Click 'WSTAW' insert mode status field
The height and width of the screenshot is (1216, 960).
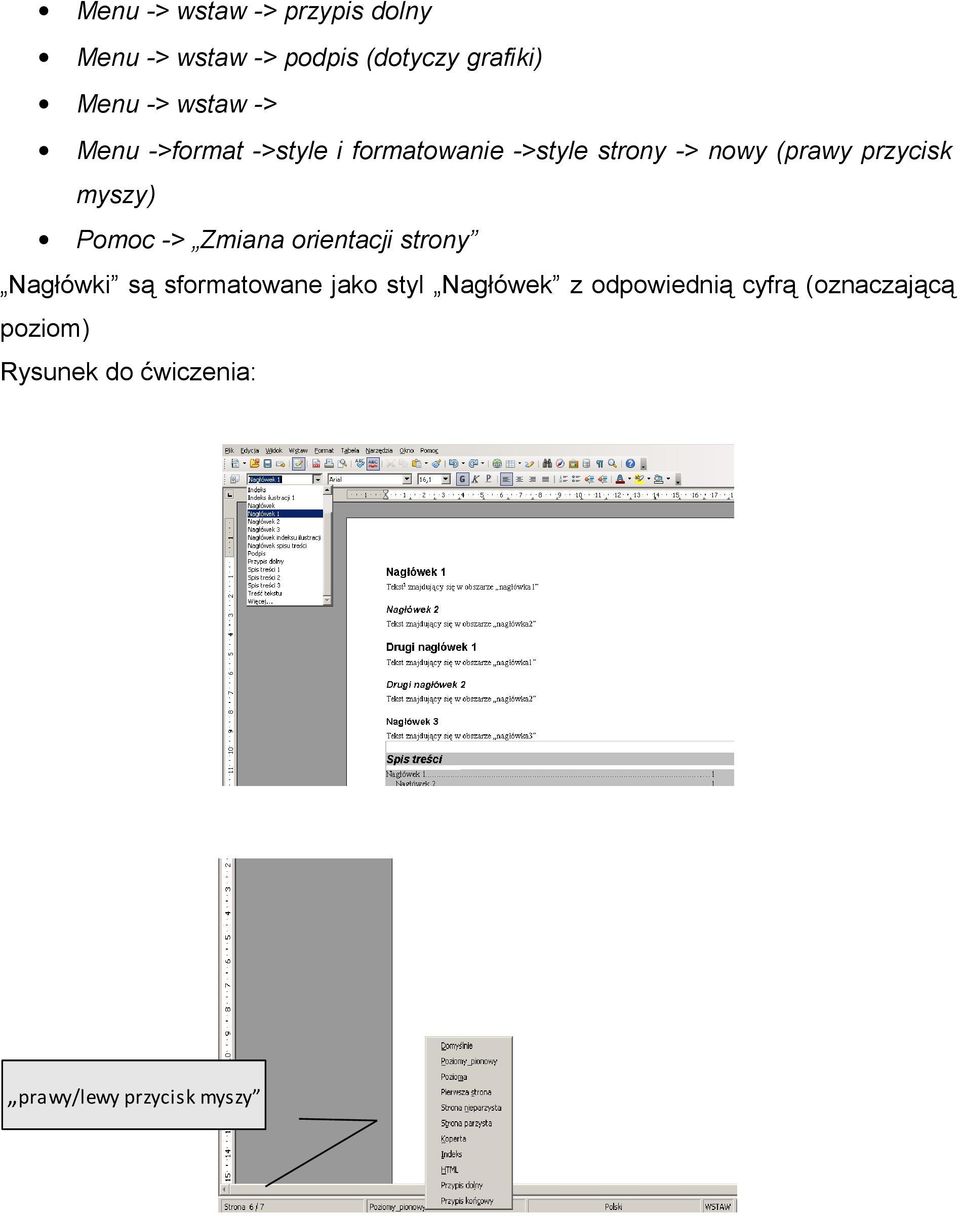[x=717, y=1207]
